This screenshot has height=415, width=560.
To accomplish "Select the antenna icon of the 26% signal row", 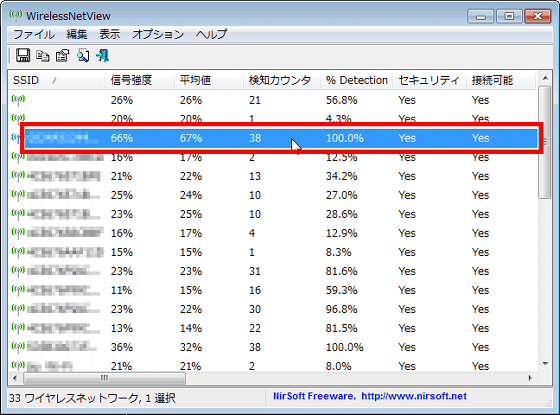I will 18,100.
